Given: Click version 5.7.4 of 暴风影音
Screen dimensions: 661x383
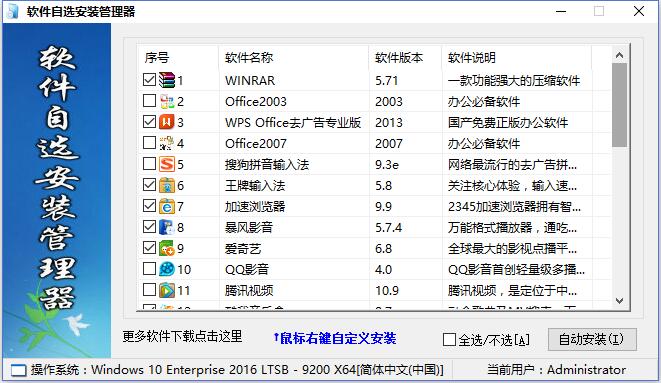Looking at the screenshot, I should [389, 228].
